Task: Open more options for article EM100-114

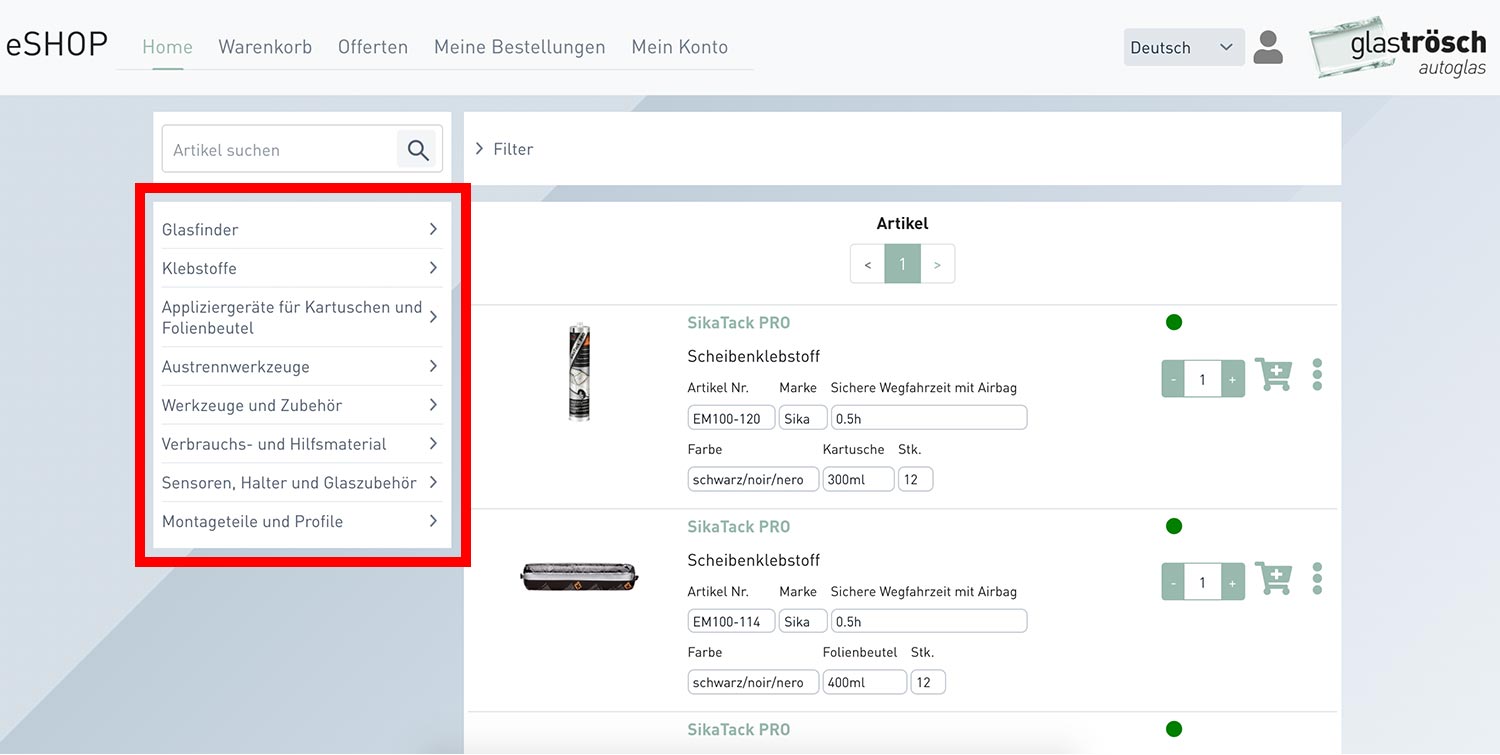Action: [1317, 578]
